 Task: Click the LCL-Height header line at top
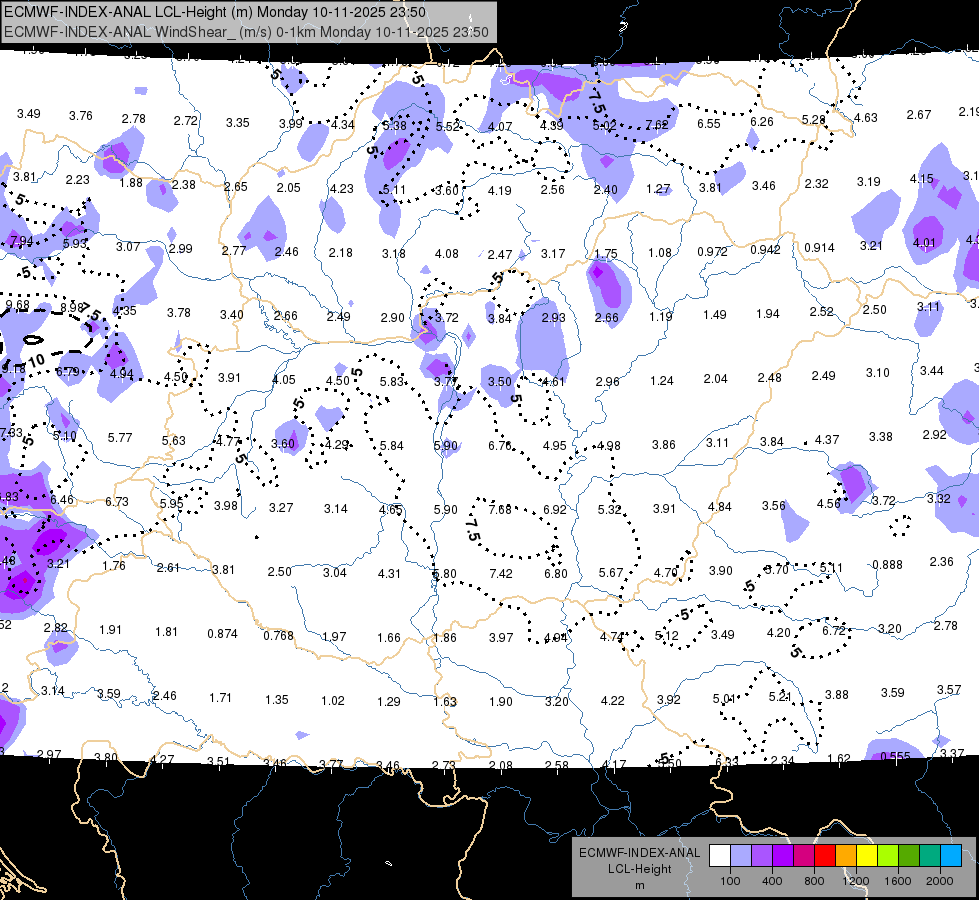(x=215, y=12)
